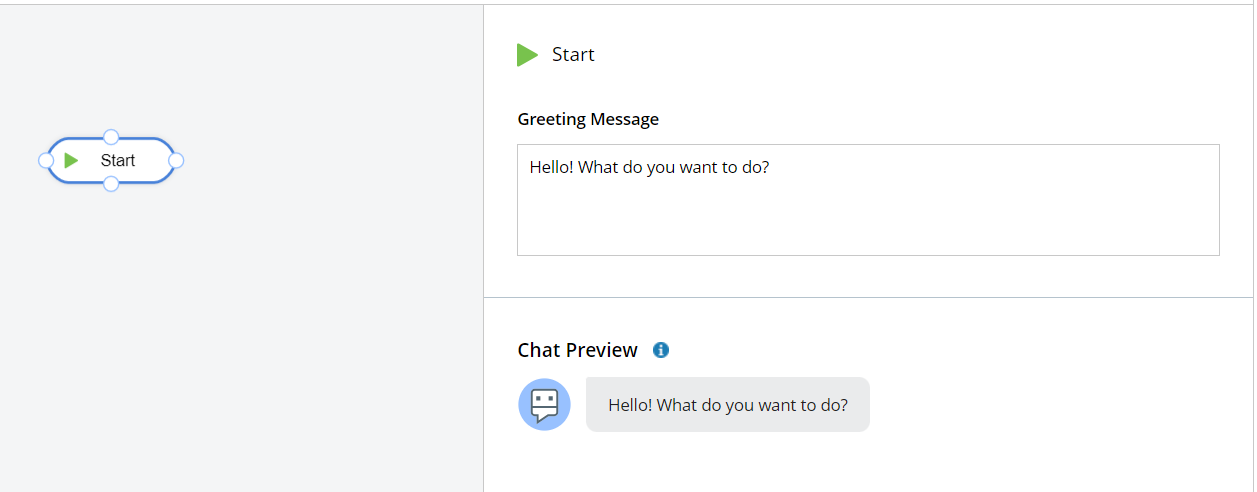Click the Chat Preview heading
Screen dimensions: 1257x492
click(577, 350)
